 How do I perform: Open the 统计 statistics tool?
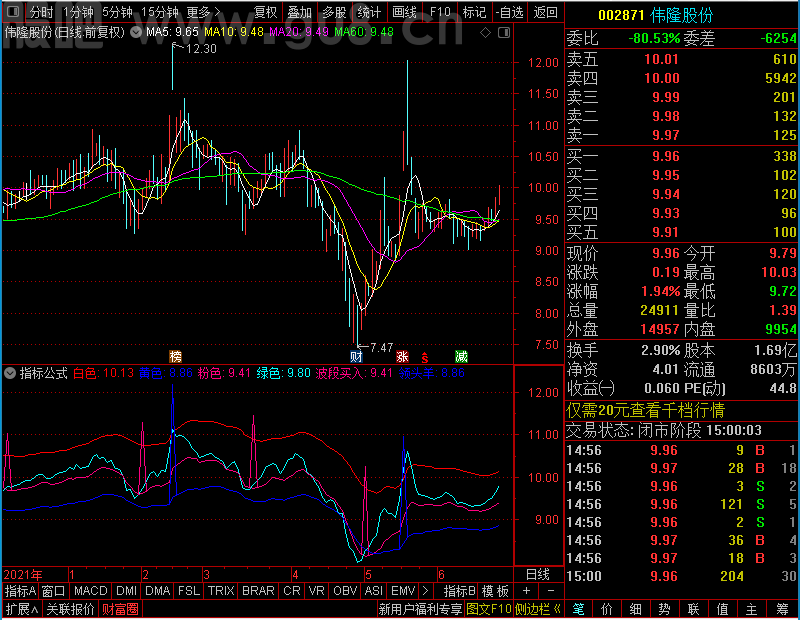click(x=369, y=12)
